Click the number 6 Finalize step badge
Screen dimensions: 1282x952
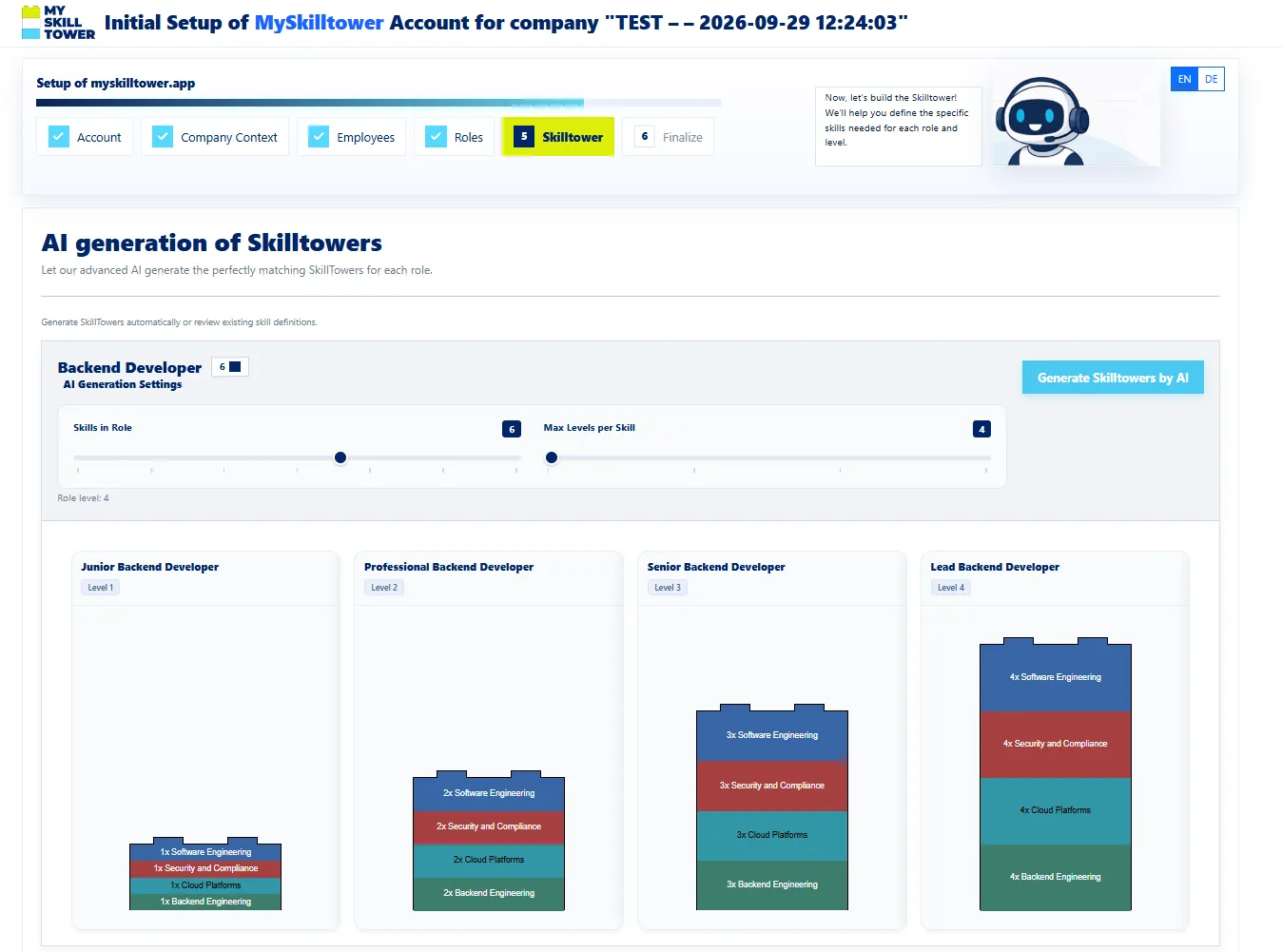pos(645,137)
